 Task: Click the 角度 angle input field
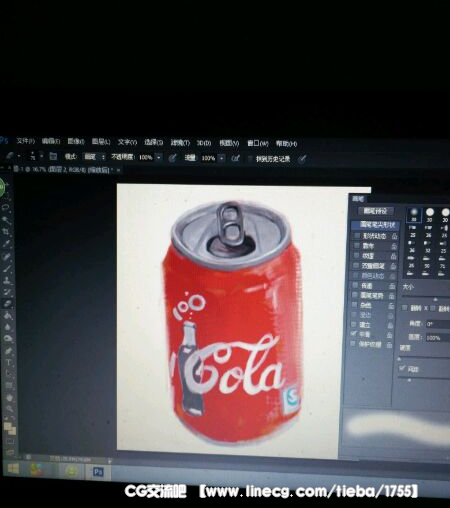(437, 324)
